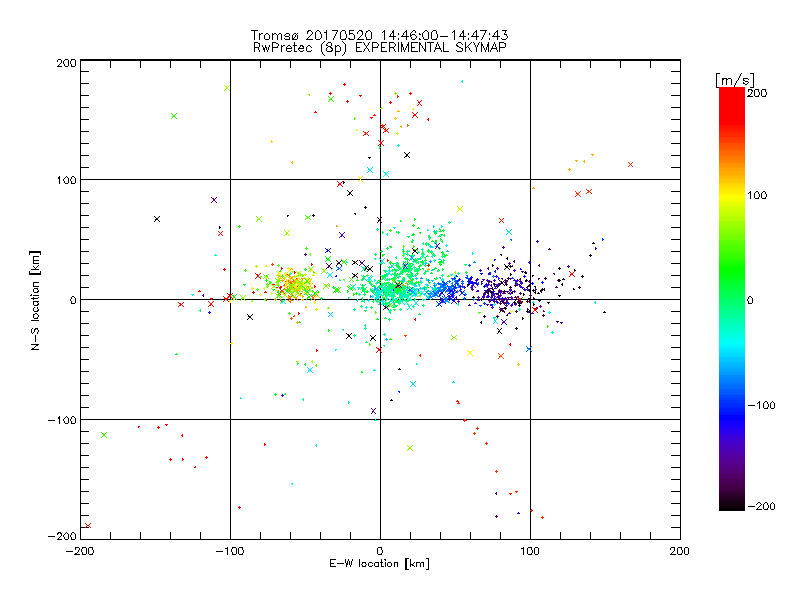
Task: Click the x-axis '-200' tick label
Action: (x=81, y=551)
